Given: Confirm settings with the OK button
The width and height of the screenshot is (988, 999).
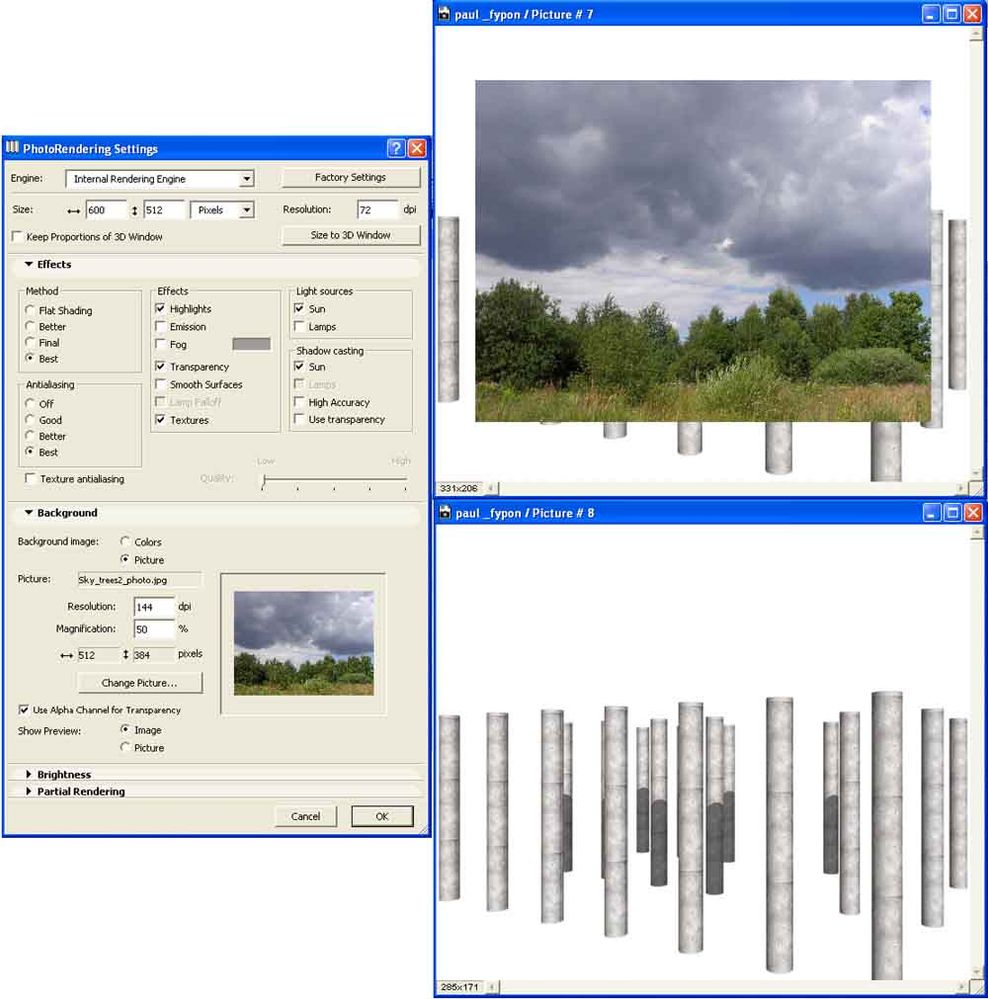Looking at the screenshot, I should (x=382, y=816).
